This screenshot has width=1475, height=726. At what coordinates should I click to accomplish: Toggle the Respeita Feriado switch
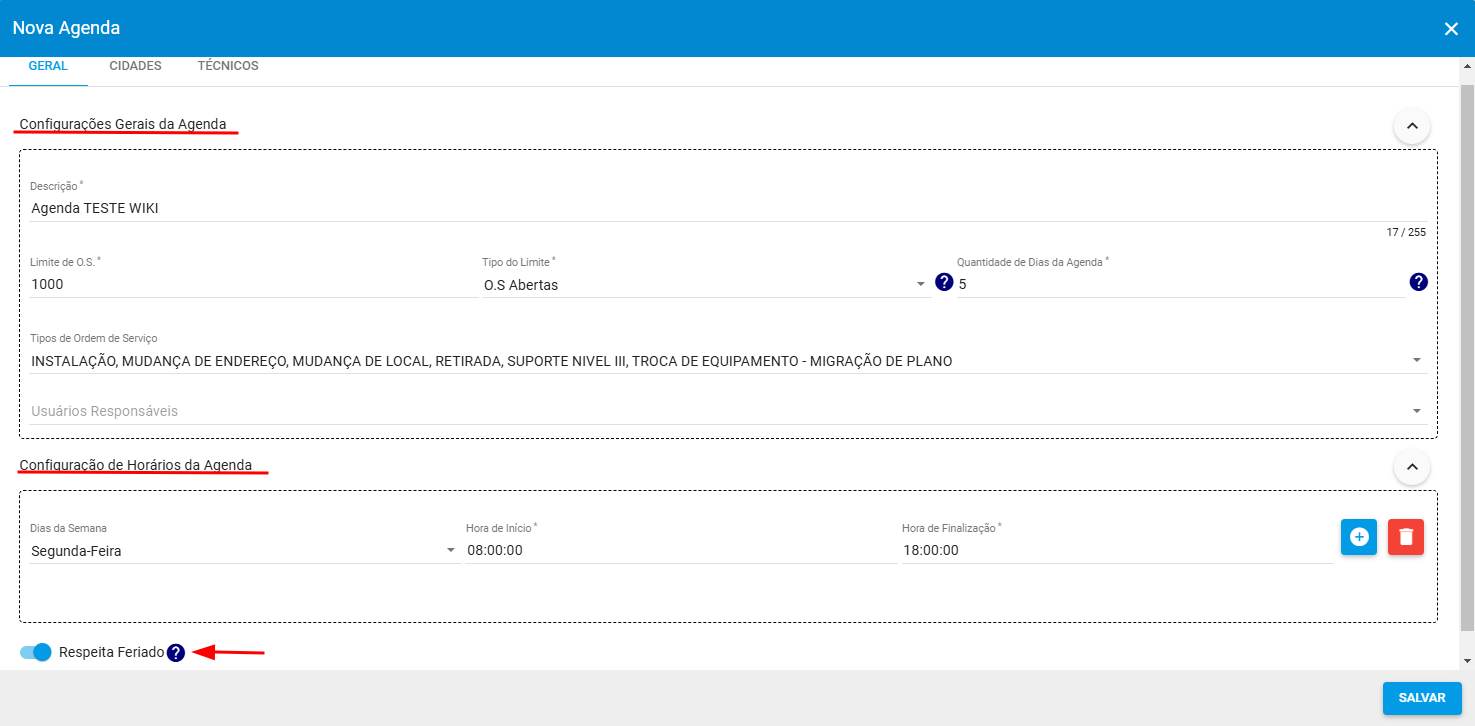click(x=36, y=652)
